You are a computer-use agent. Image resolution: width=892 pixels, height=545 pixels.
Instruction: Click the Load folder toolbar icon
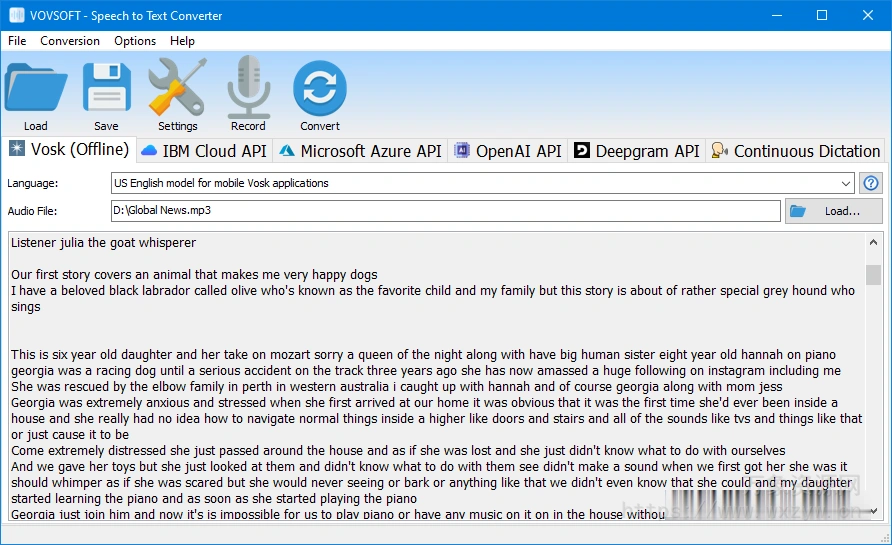[x=36, y=89]
